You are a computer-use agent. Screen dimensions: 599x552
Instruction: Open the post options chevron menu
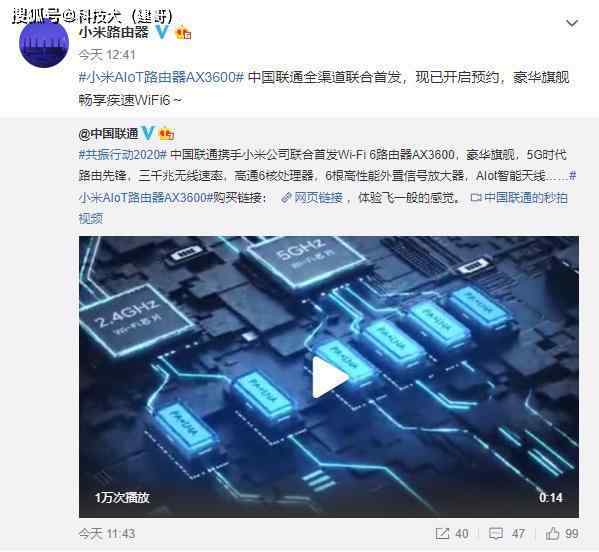(x=572, y=23)
